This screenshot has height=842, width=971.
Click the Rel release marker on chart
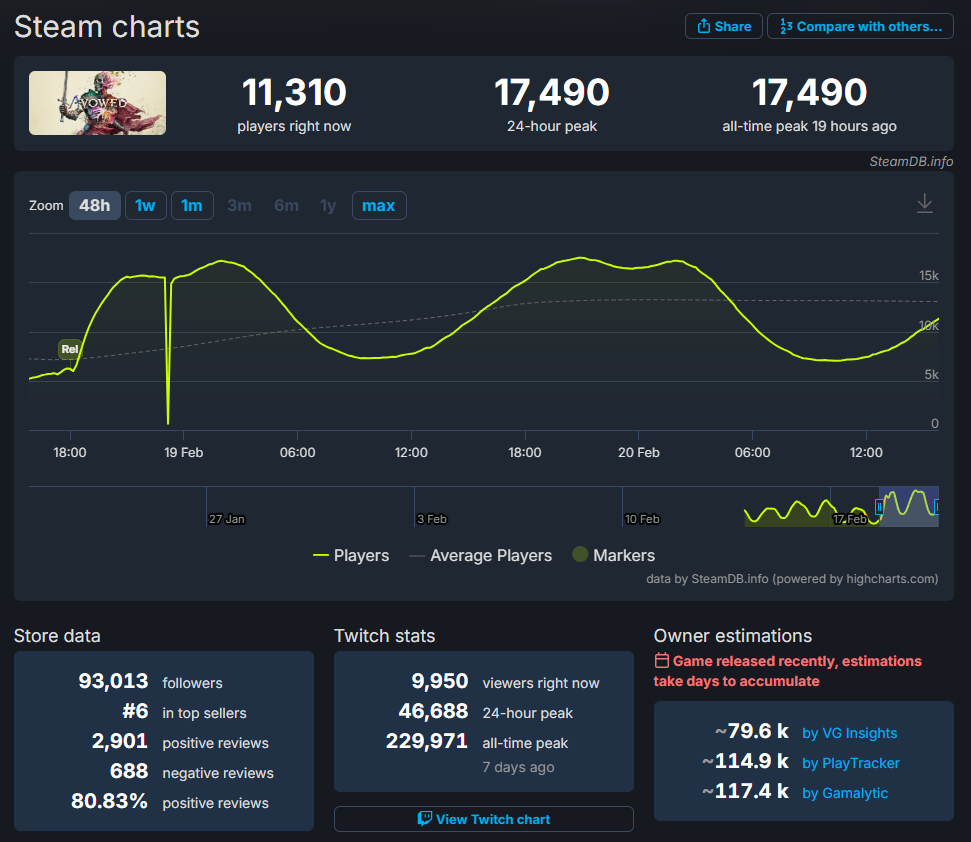pyautogui.click(x=70, y=349)
